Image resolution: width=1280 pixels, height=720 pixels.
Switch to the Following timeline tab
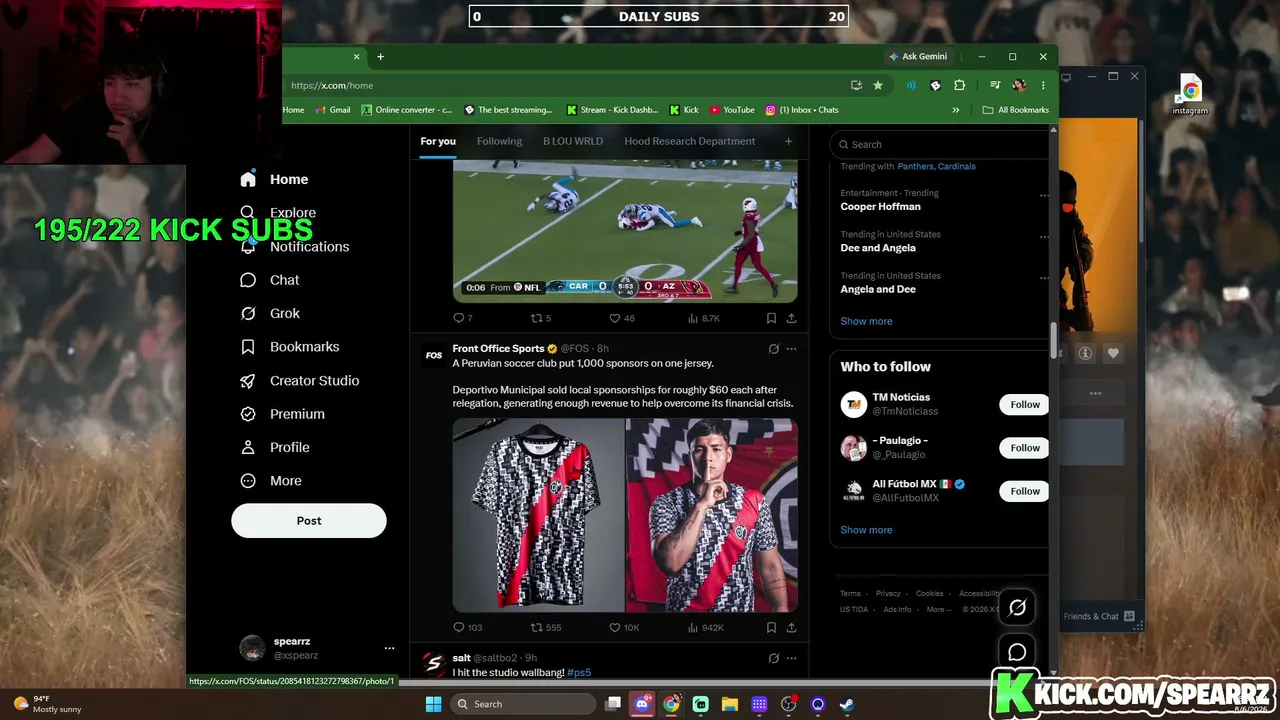[500, 141]
